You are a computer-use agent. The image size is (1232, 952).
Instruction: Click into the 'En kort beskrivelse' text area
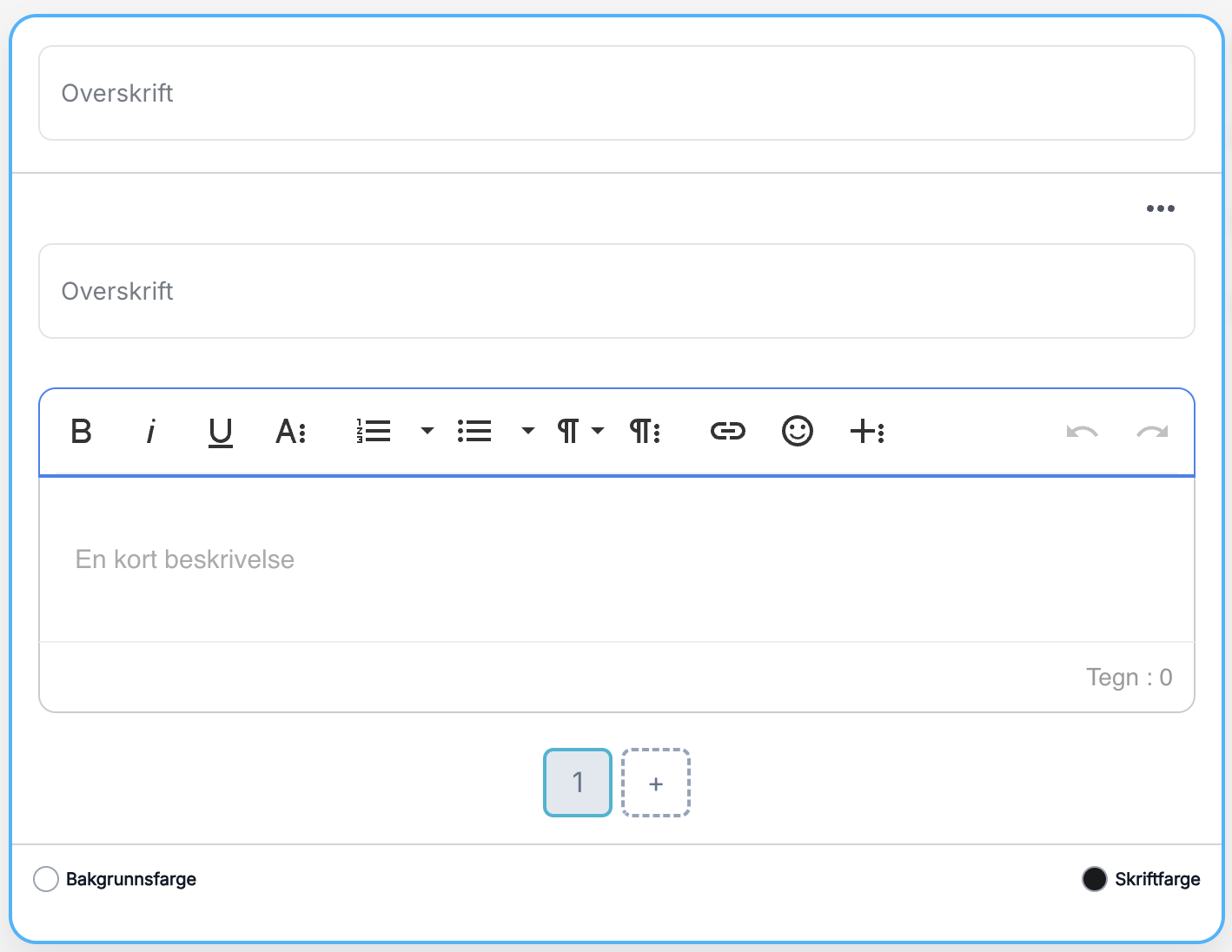click(617, 559)
